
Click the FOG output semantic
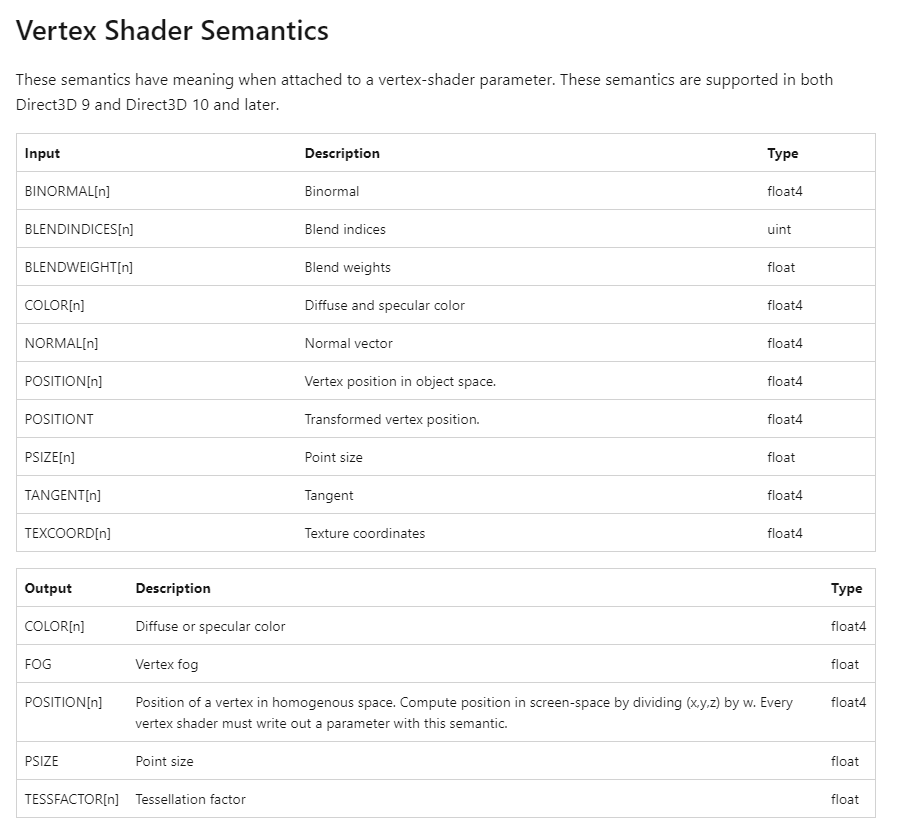tap(38, 664)
